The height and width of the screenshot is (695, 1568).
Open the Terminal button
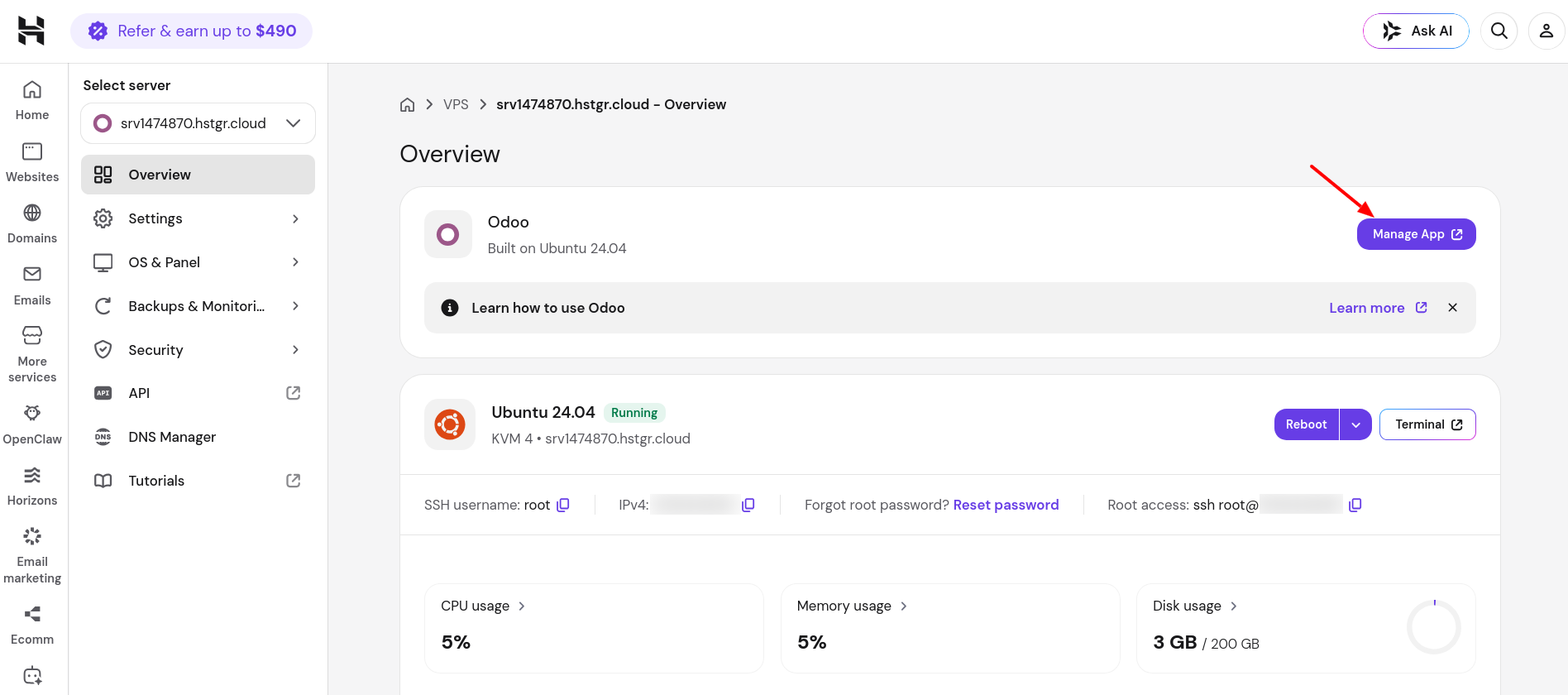point(1427,424)
